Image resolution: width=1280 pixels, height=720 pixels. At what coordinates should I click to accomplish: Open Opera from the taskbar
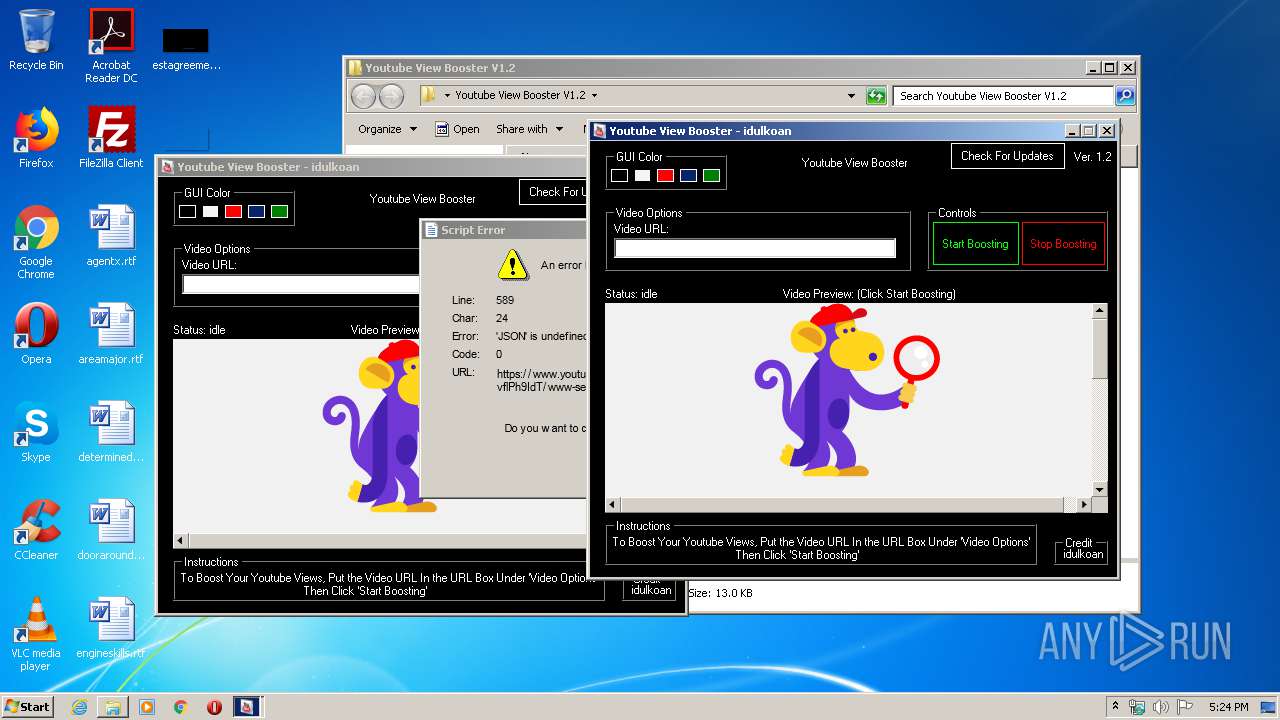click(214, 707)
